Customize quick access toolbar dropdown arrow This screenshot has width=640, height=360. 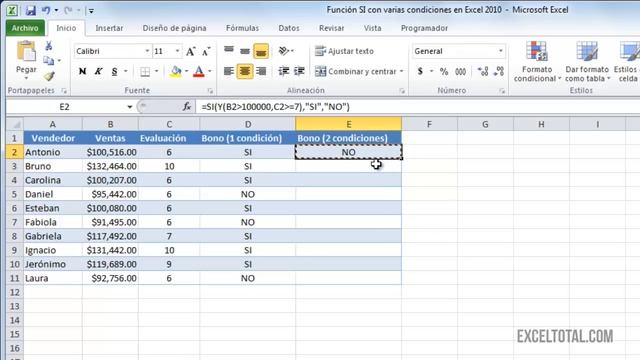pos(91,11)
